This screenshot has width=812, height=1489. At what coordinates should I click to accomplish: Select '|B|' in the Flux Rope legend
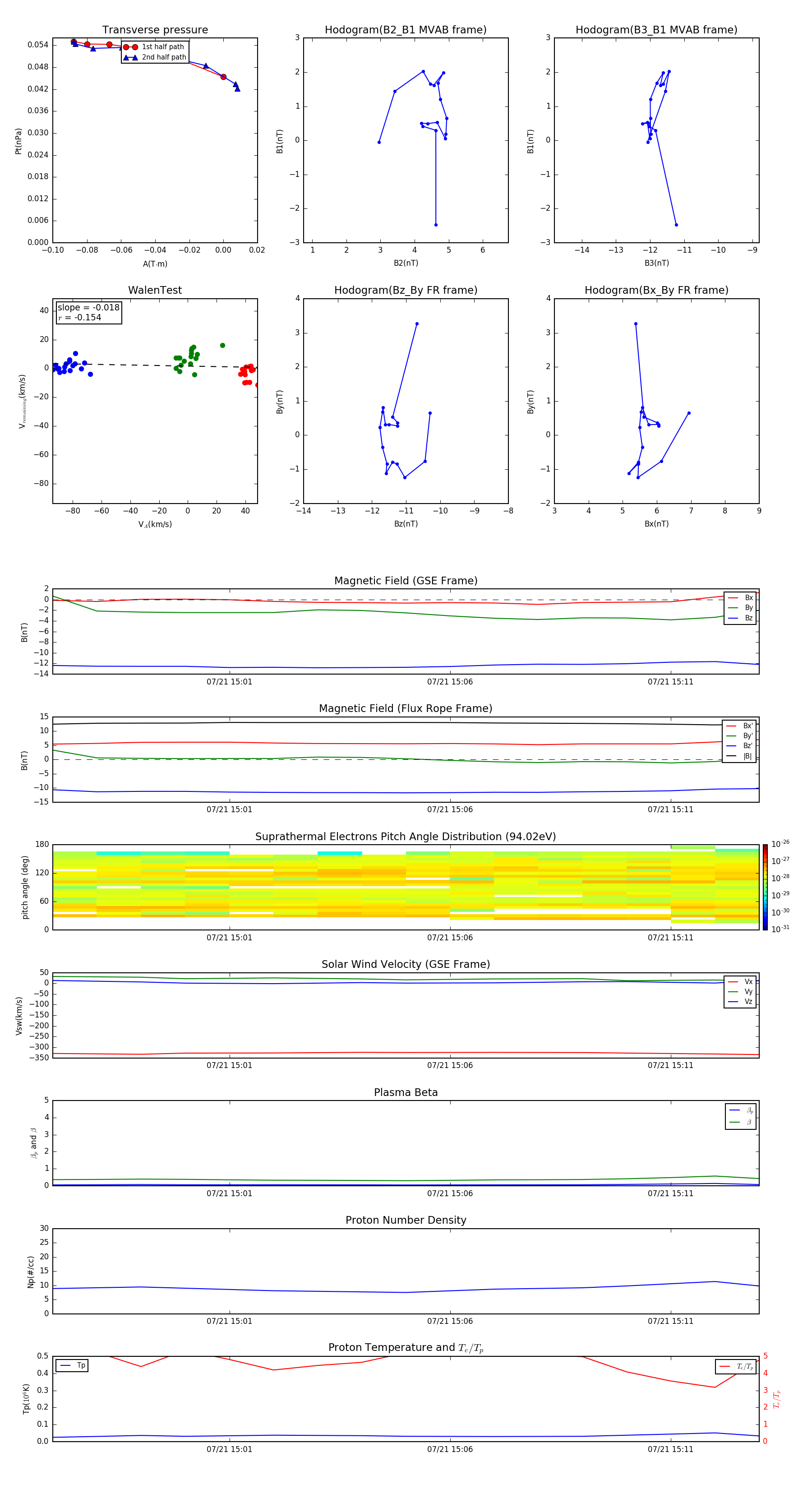coord(740,756)
